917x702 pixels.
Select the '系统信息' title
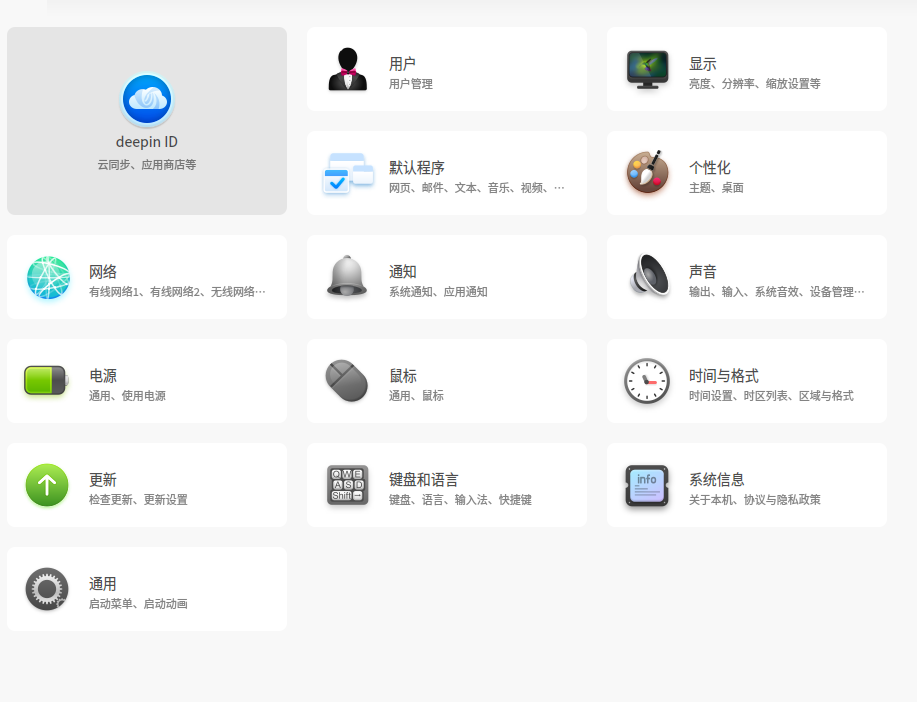coord(716,480)
